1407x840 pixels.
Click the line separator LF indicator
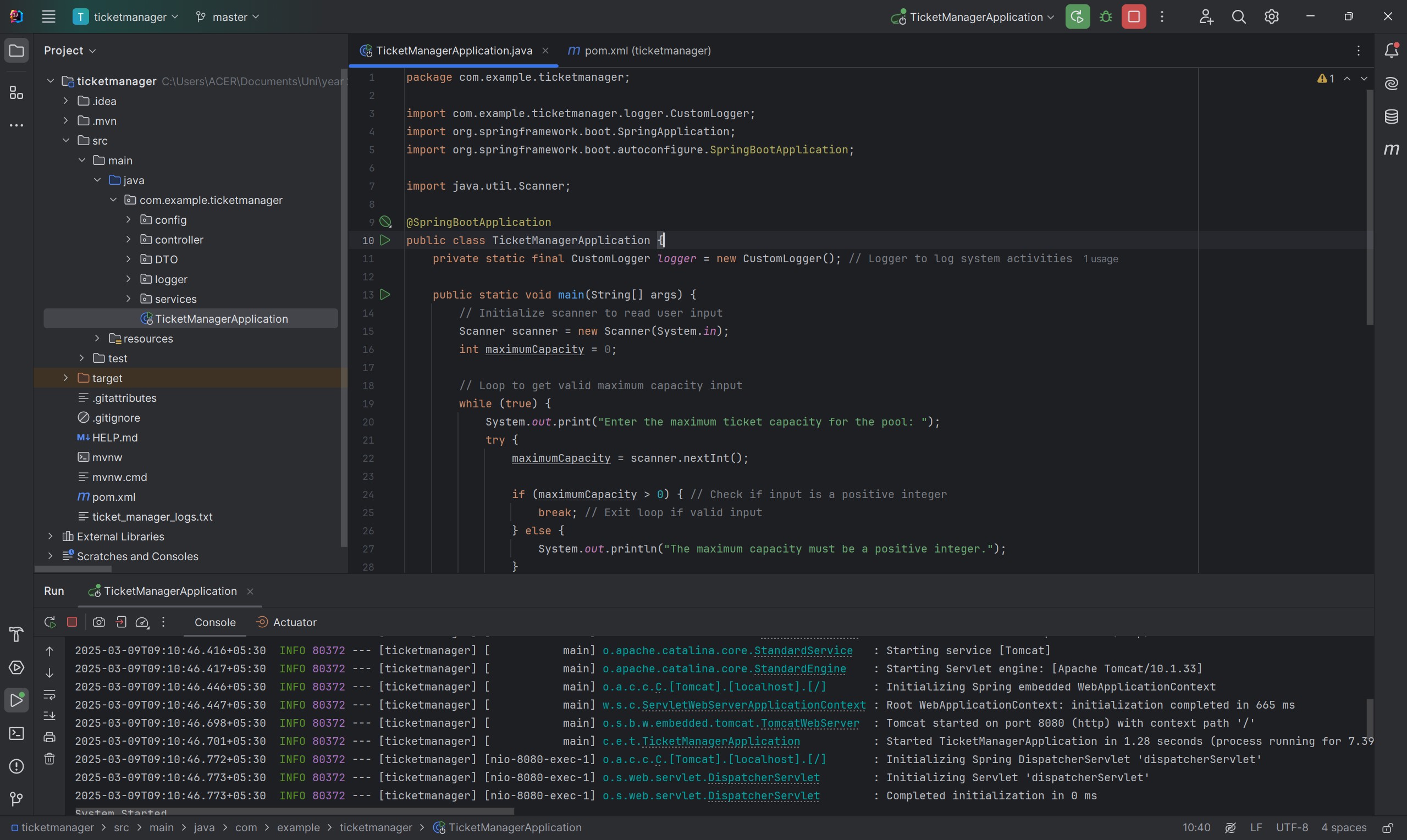[1256, 828]
